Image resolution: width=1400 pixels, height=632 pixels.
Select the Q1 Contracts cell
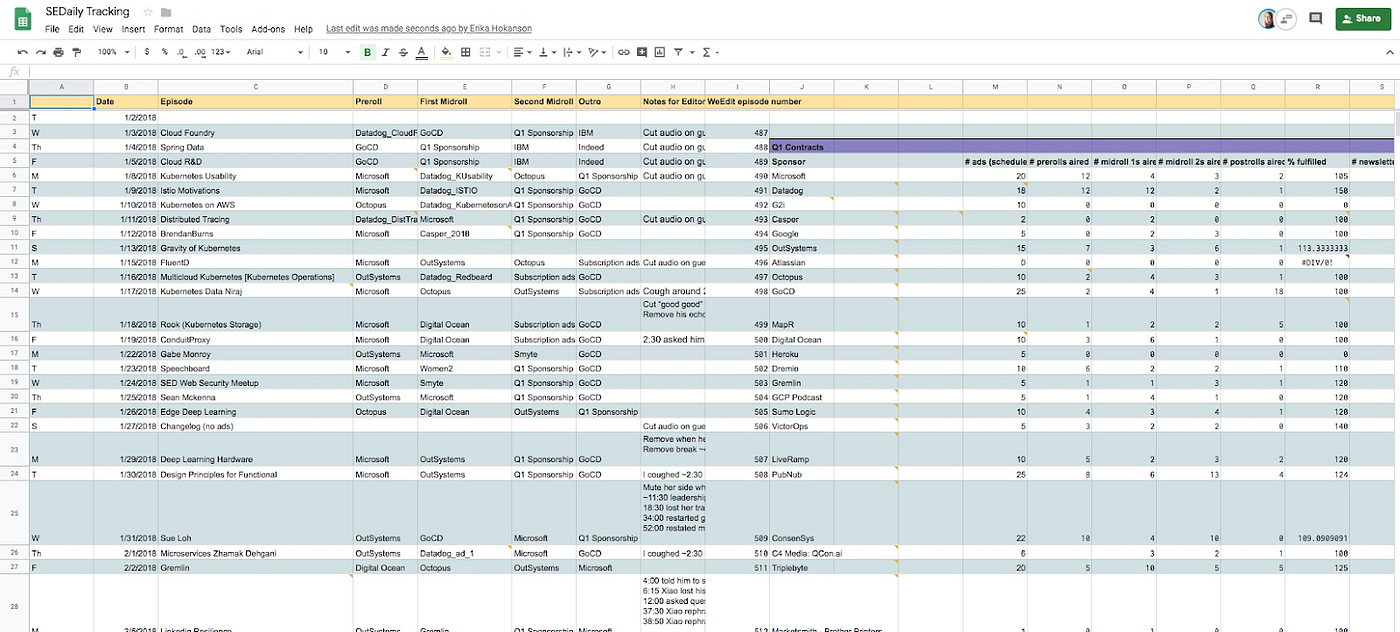[801, 147]
